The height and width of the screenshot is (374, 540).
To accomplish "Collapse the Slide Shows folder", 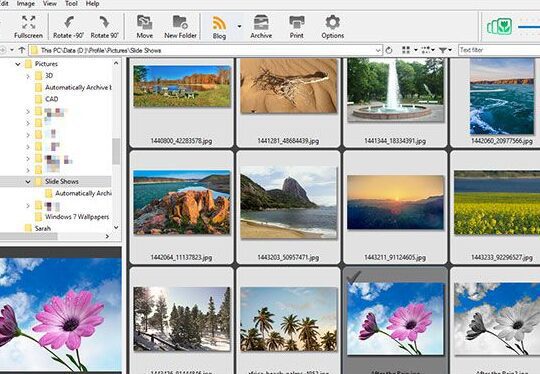I will (x=28, y=181).
